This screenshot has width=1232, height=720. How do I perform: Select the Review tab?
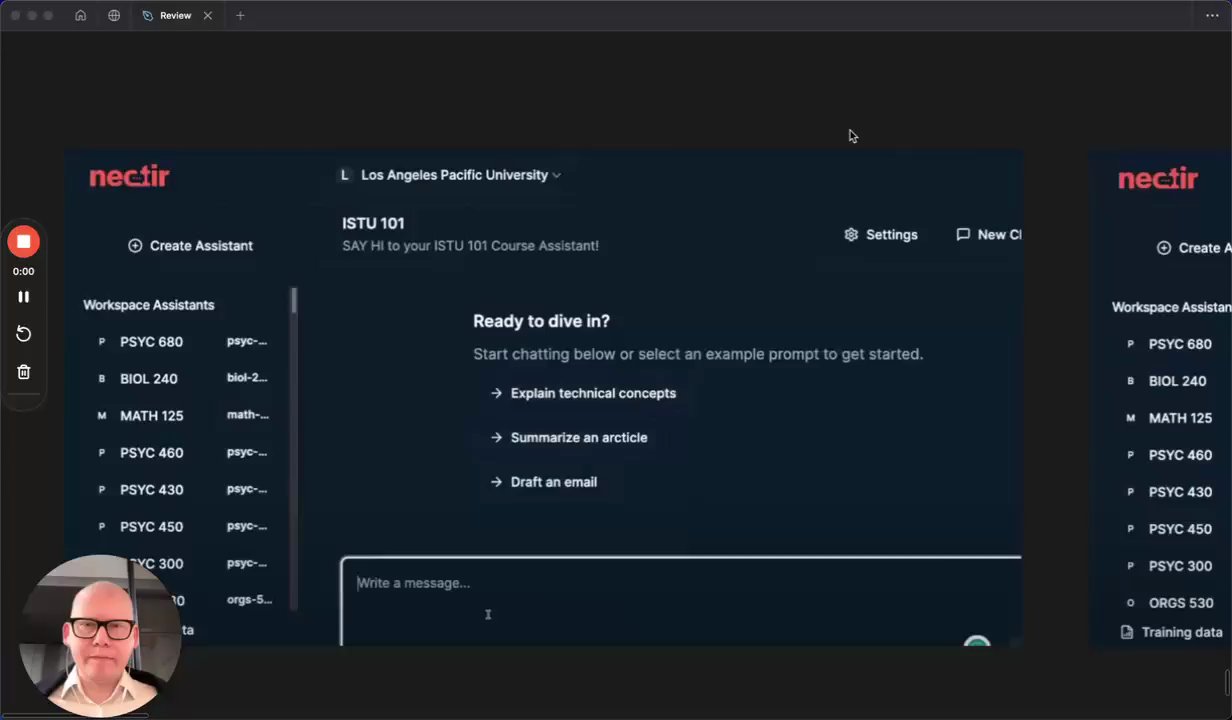point(176,16)
